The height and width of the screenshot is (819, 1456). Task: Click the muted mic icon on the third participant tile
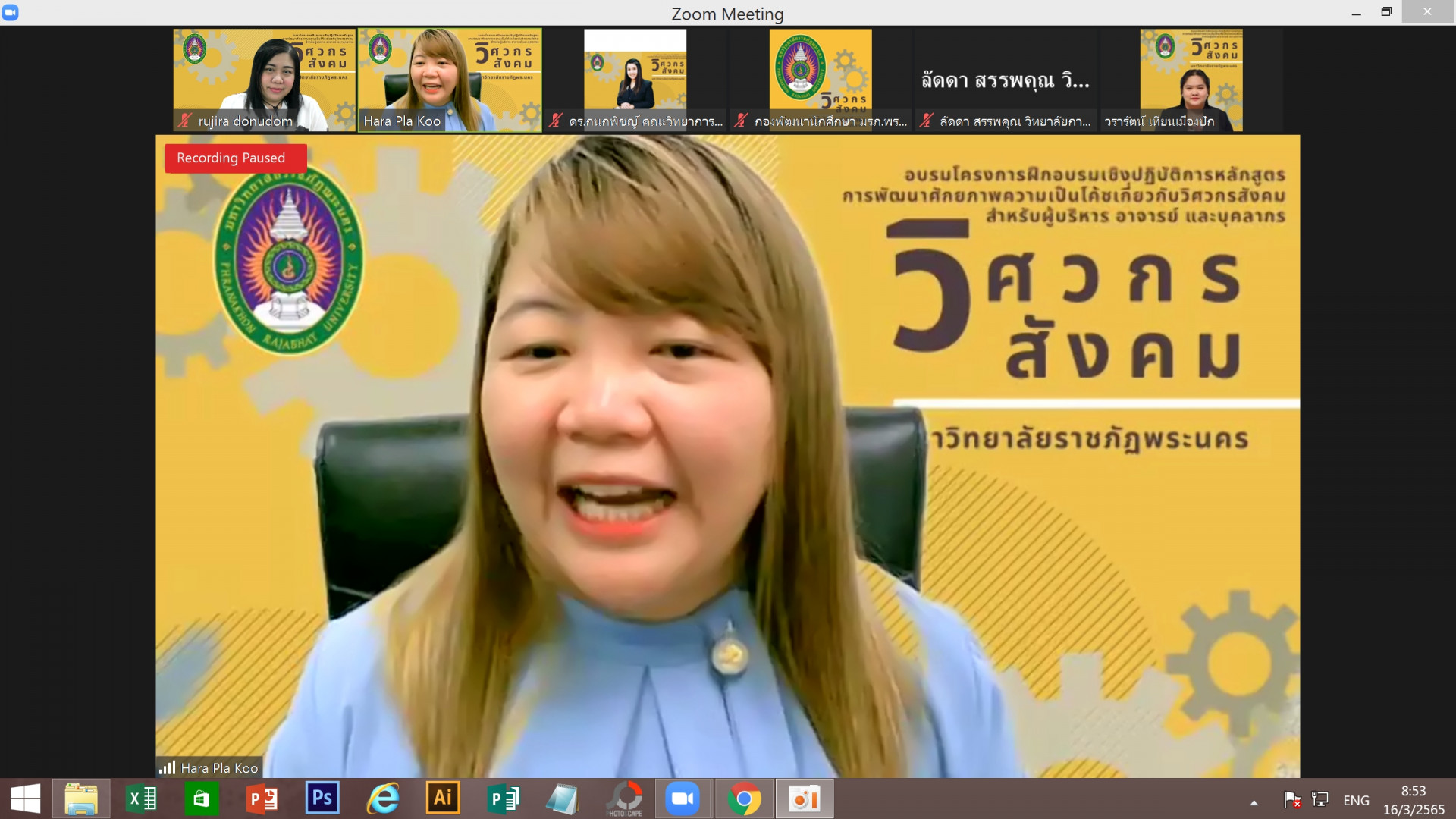coord(556,121)
